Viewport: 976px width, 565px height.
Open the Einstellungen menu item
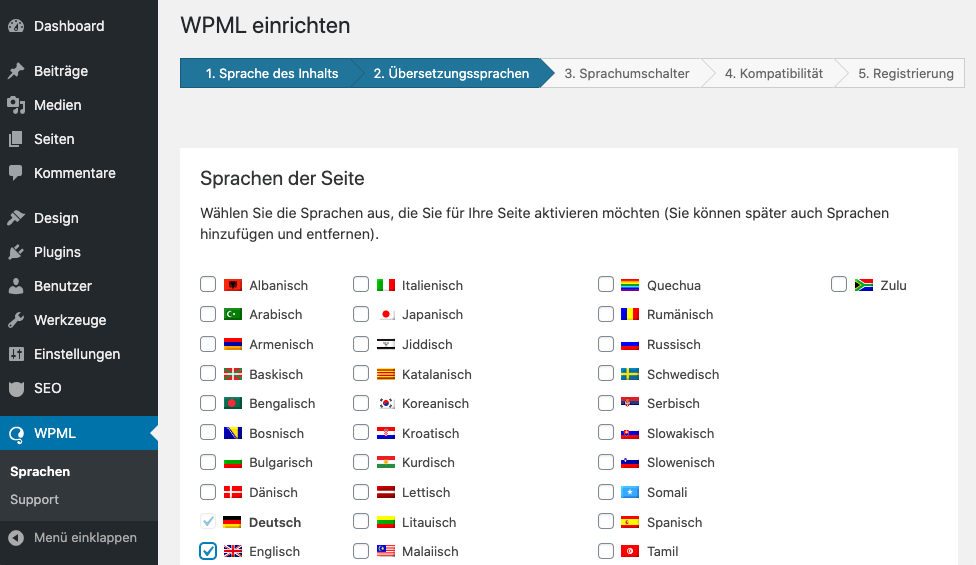pos(77,354)
